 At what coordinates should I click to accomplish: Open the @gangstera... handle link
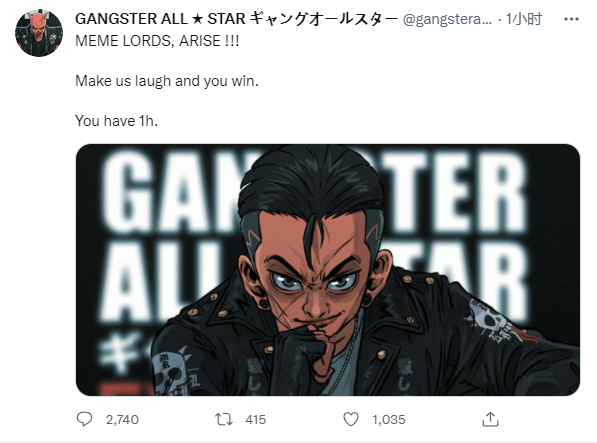coord(447,19)
